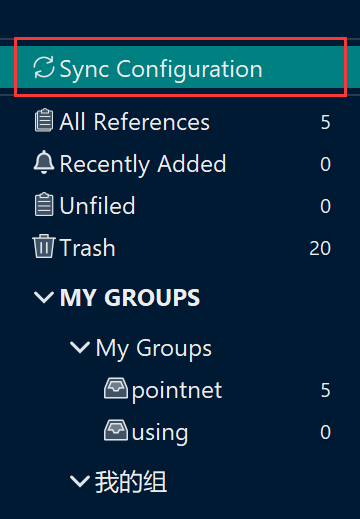This screenshot has width=360, height=519.
Task: Collapse the My Groups subgroup chevron
Action: [x=80, y=347]
